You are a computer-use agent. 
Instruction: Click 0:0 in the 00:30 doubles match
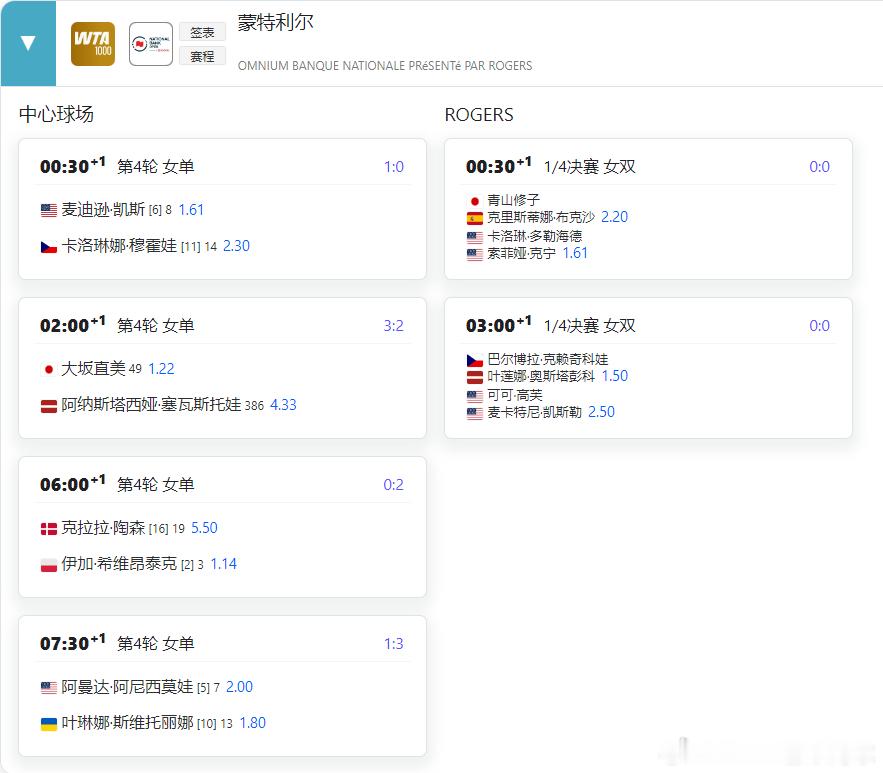pos(819,167)
